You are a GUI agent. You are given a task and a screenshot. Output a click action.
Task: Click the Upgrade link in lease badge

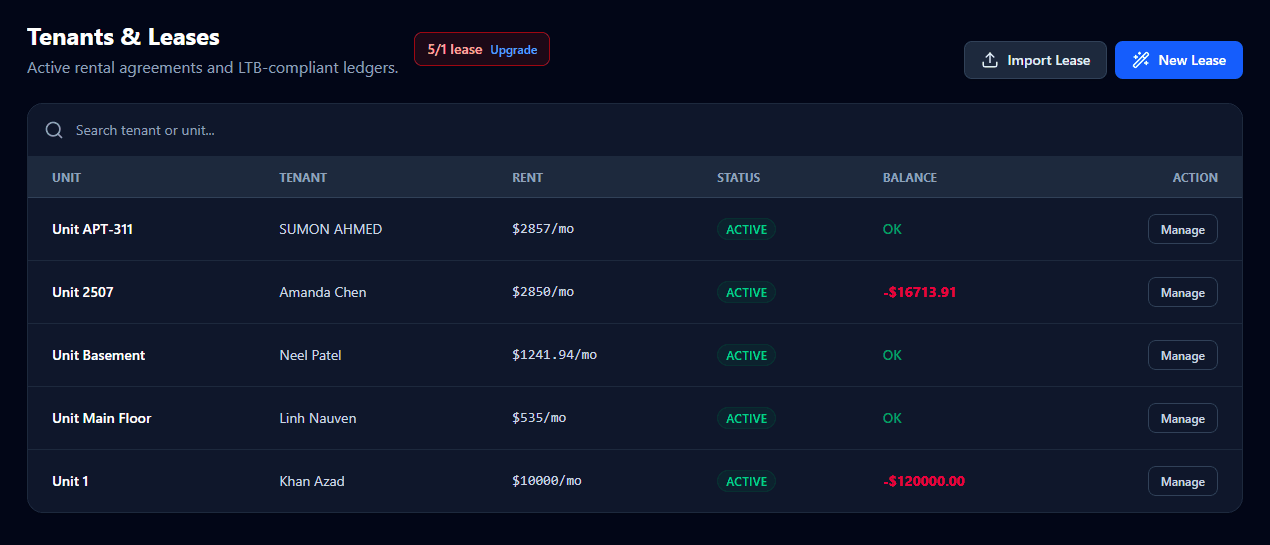point(513,50)
